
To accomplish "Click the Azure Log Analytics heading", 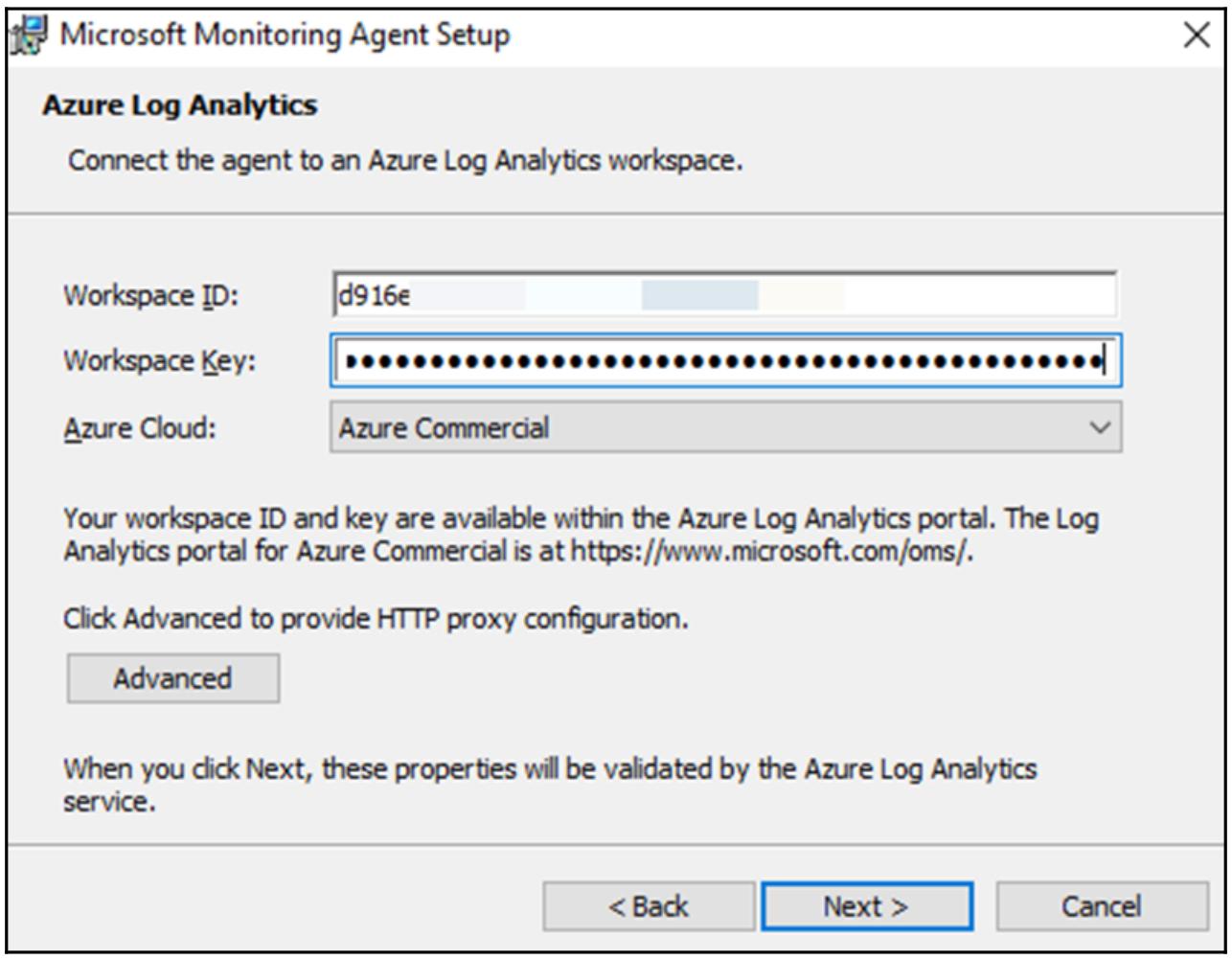I will tap(179, 105).
